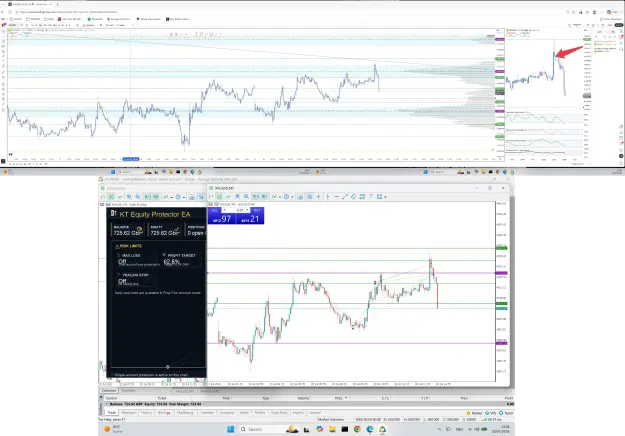
Task: Open periods clock icon in front chart toolbar
Action: pos(287,196)
